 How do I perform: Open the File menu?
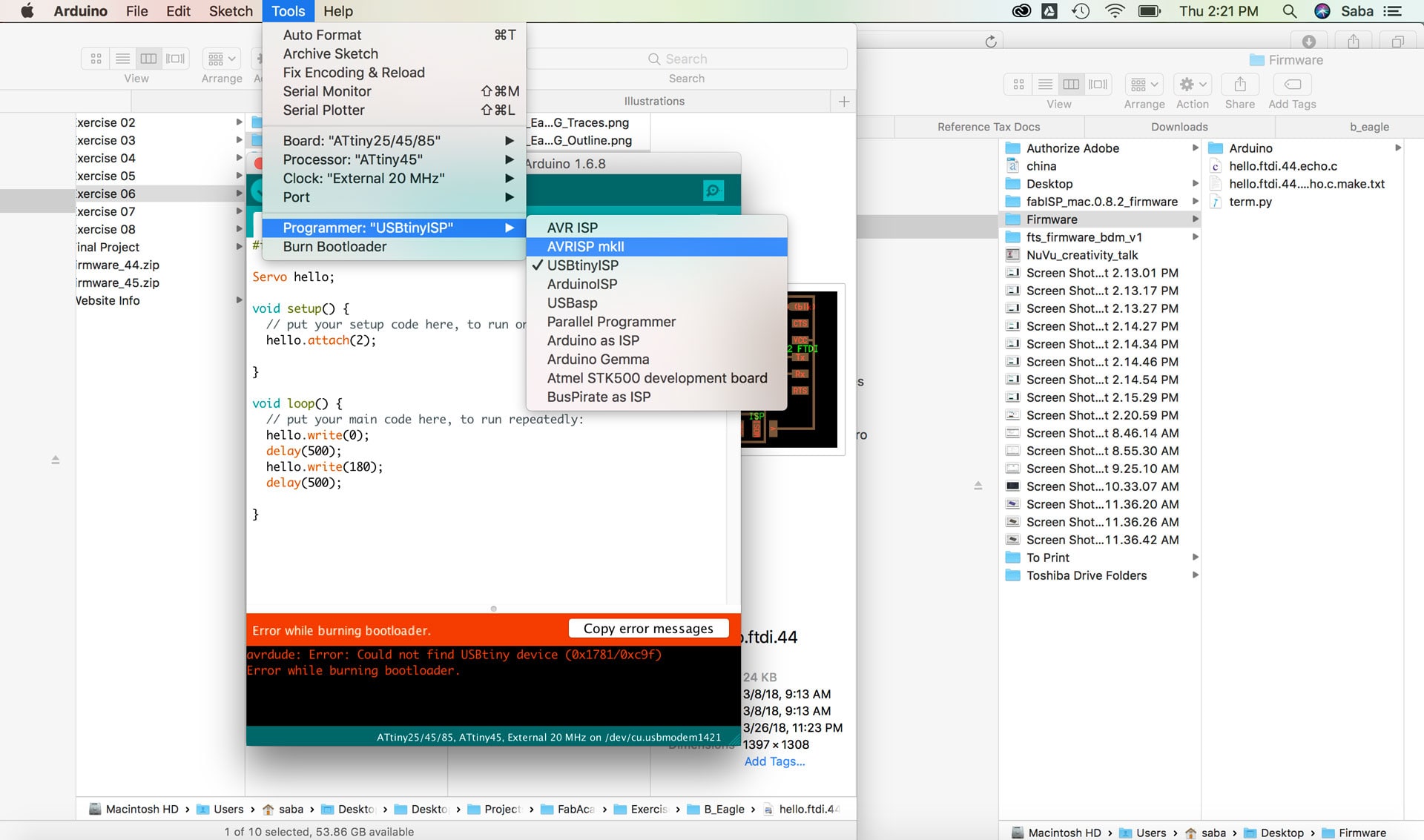(x=136, y=11)
